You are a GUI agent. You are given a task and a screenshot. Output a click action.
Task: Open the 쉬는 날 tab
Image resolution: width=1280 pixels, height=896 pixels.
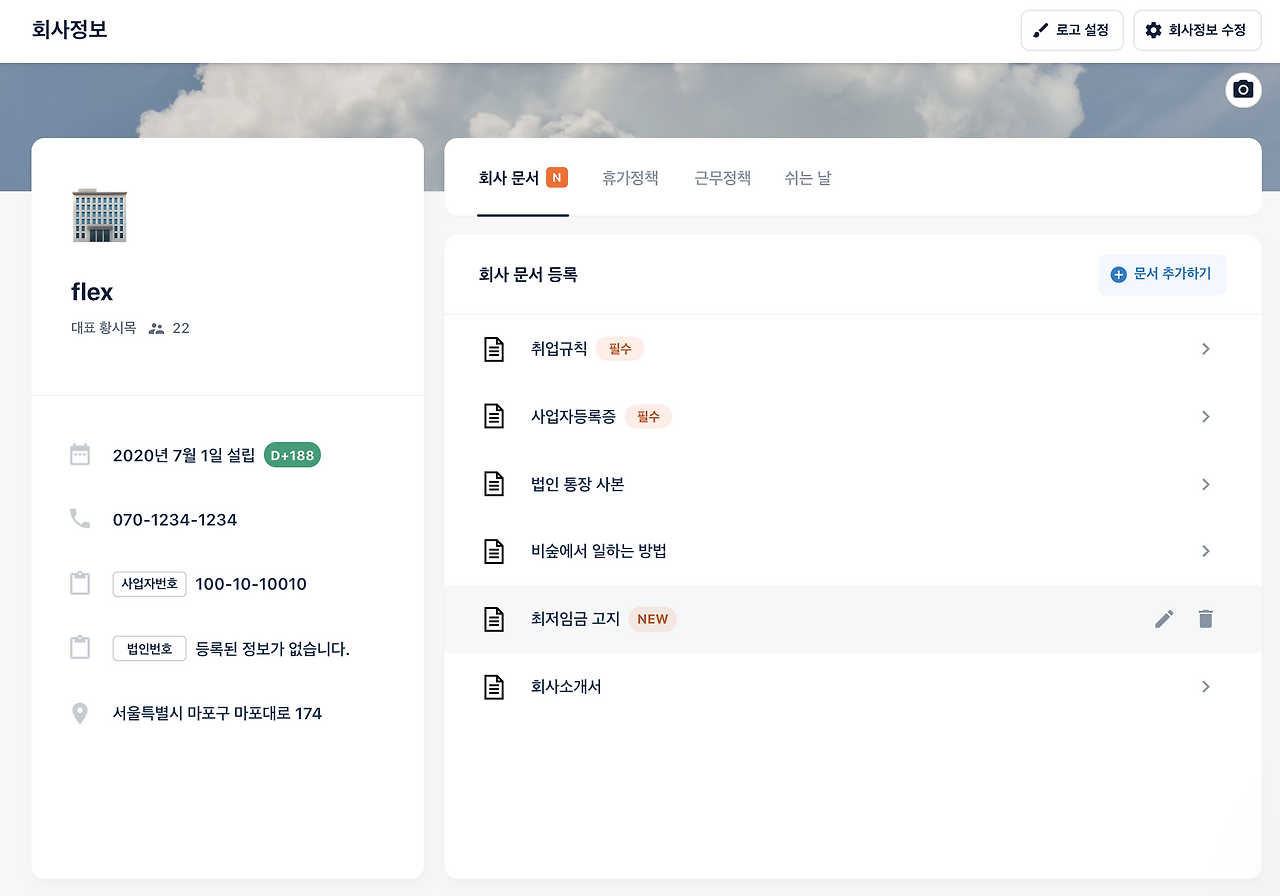(808, 178)
